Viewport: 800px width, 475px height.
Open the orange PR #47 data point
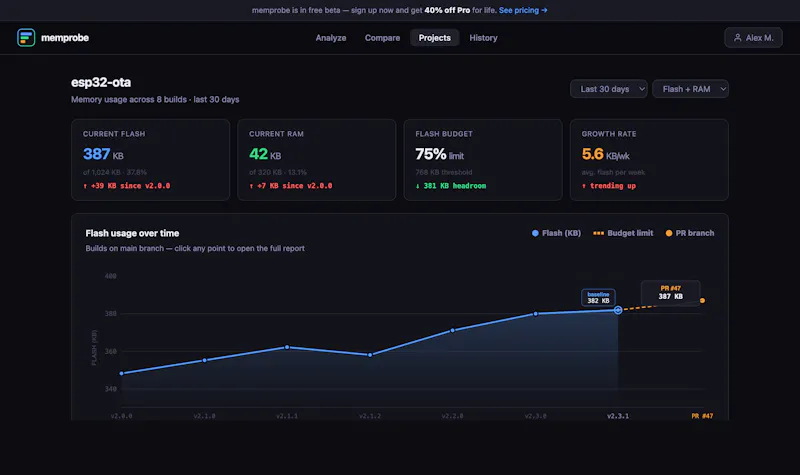click(x=703, y=301)
